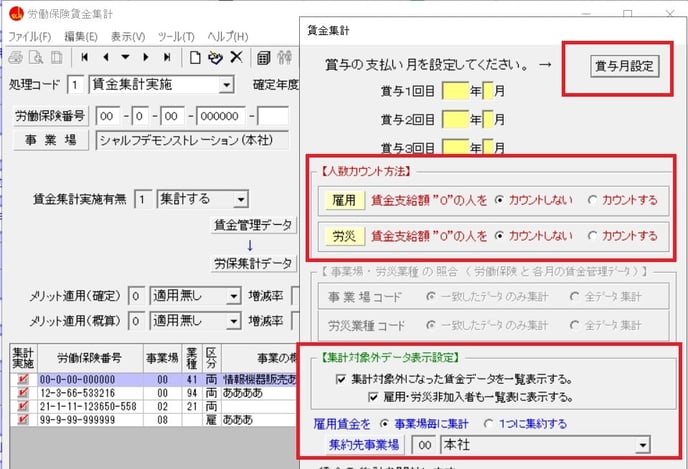Choose 事業場毎に集計 radio option
Viewport: 688px width, 469px height.
pos(384,424)
